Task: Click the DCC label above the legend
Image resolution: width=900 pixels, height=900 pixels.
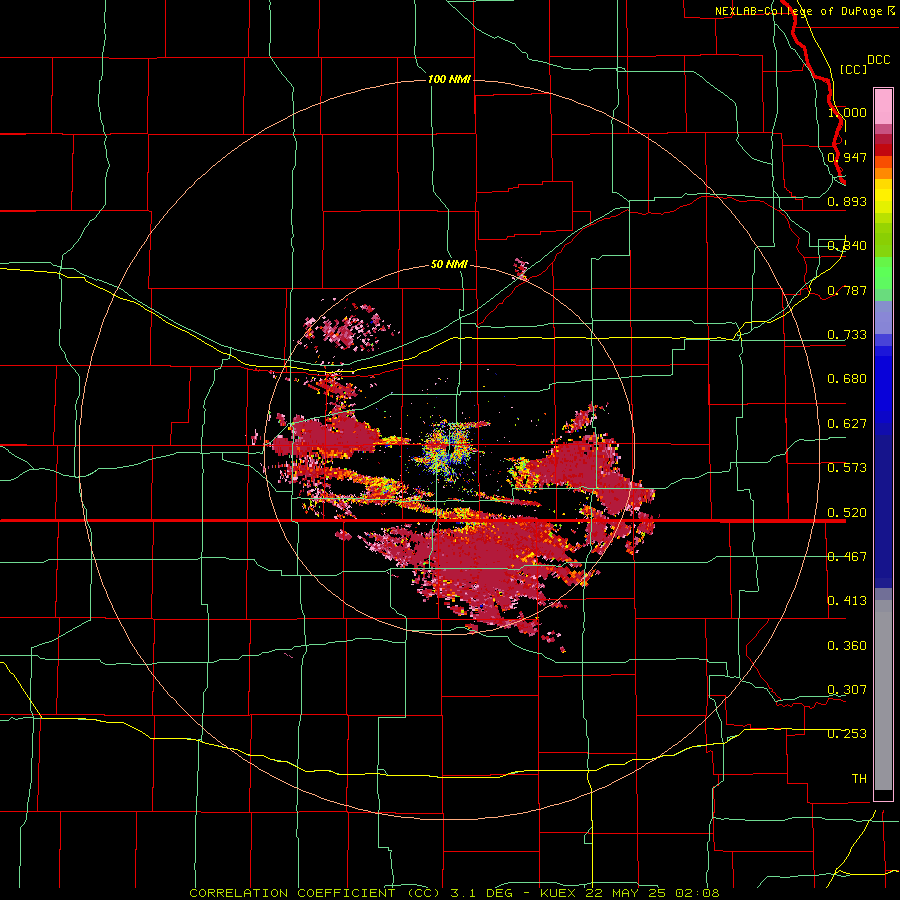Action: point(879,60)
